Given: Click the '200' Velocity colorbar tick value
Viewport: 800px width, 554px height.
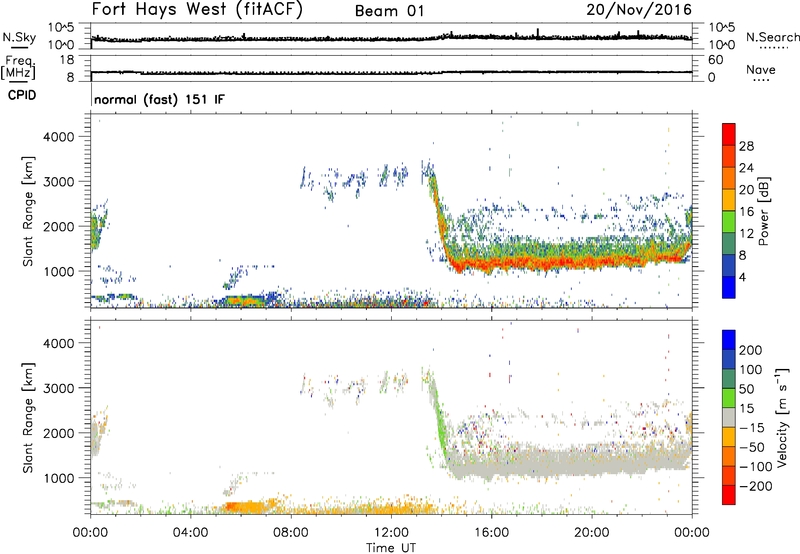Looking at the screenshot, I should 751,350.
